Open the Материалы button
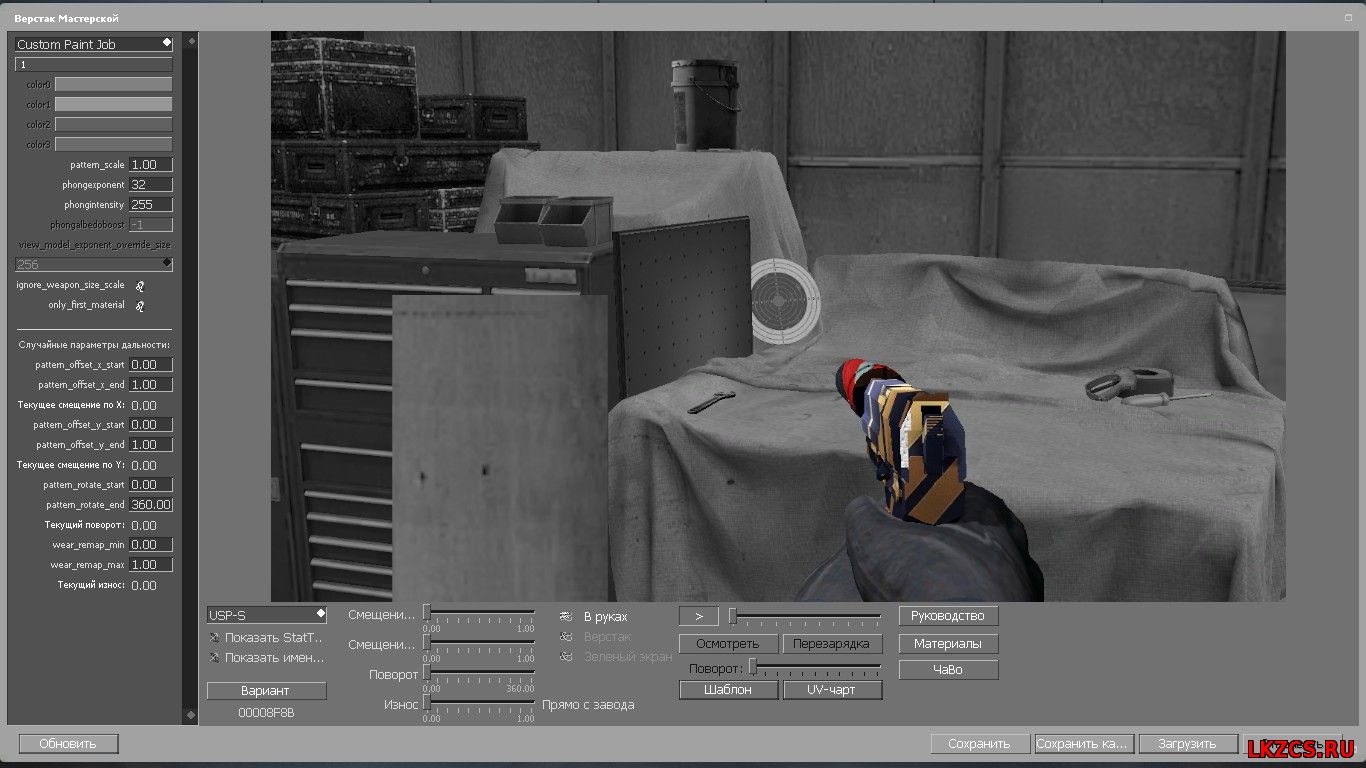The width and height of the screenshot is (1366, 768). [x=948, y=643]
